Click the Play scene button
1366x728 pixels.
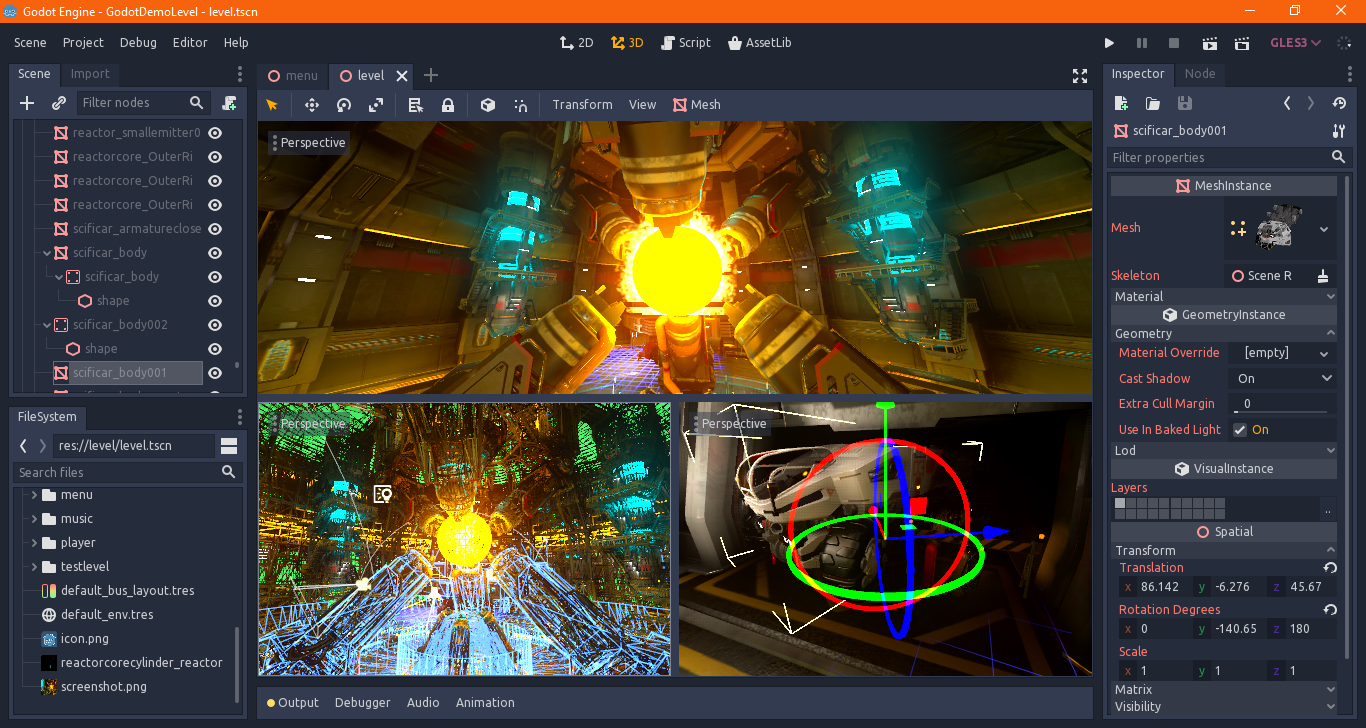1209,43
